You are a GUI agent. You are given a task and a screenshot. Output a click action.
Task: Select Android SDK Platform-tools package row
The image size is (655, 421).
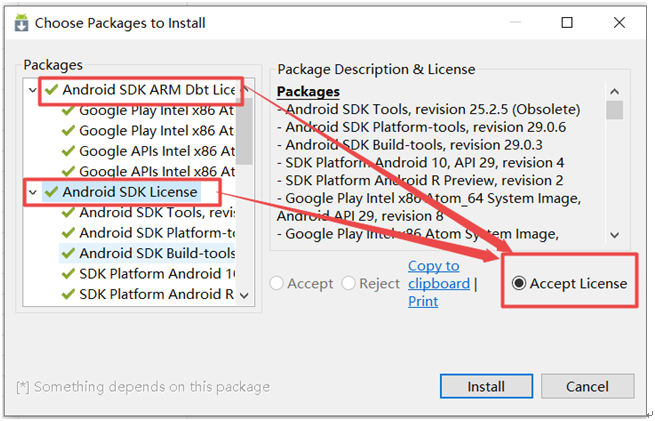pyautogui.click(x=157, y=233)
